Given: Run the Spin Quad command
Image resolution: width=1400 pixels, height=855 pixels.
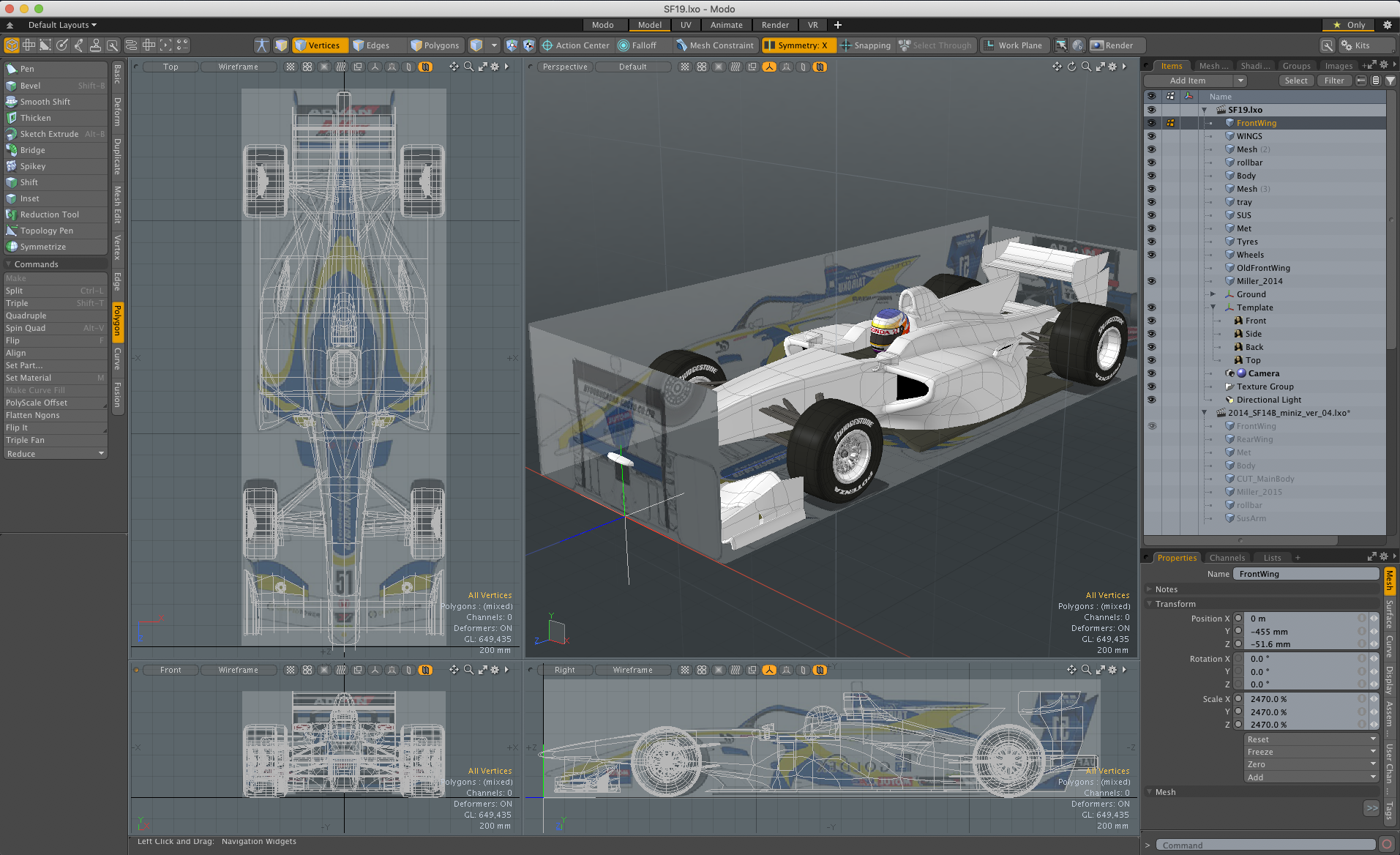Looking at the screenshot, I should click(x=55, y=328).
